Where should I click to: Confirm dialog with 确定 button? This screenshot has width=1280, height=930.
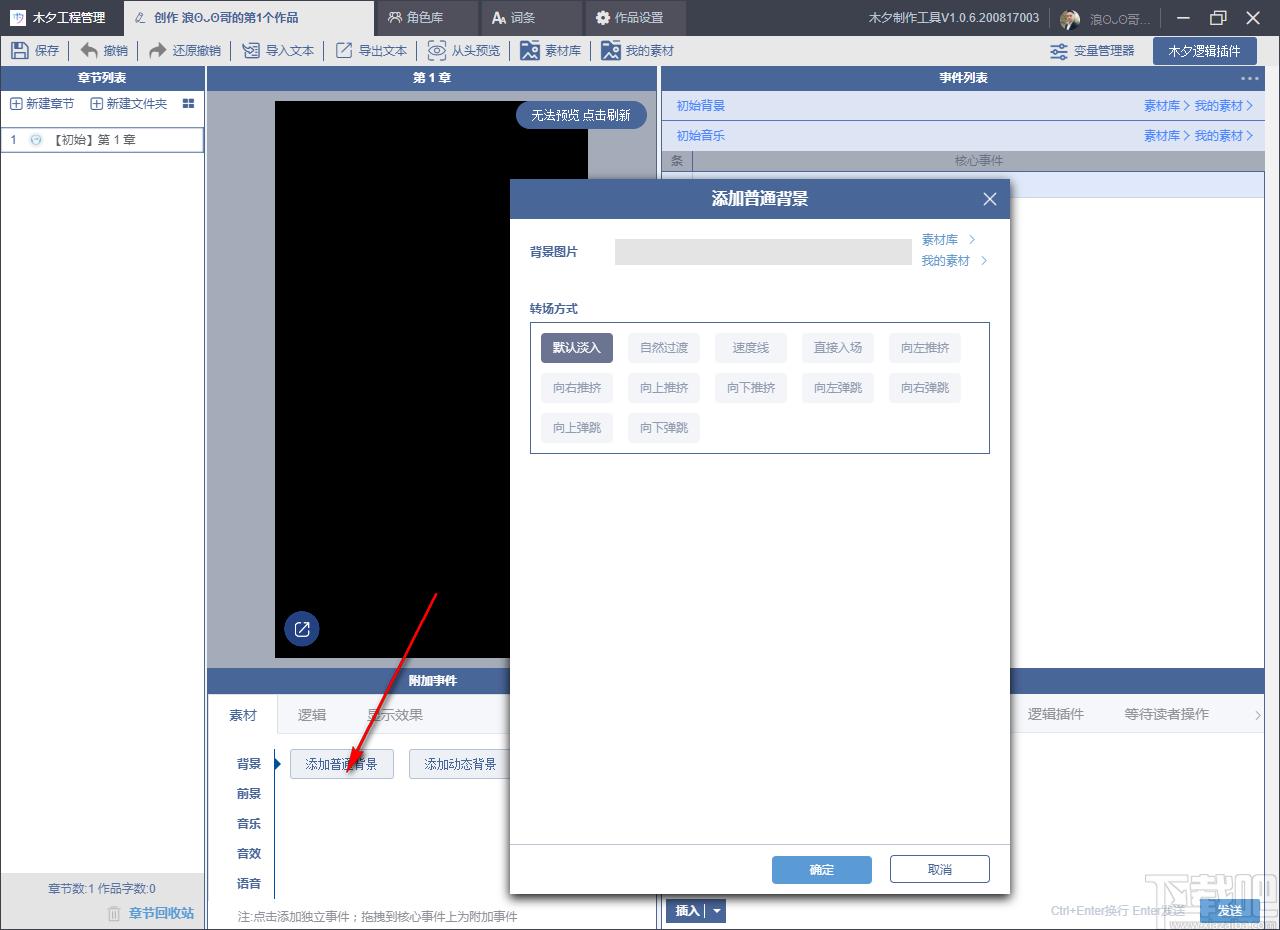tap(822, 870)
